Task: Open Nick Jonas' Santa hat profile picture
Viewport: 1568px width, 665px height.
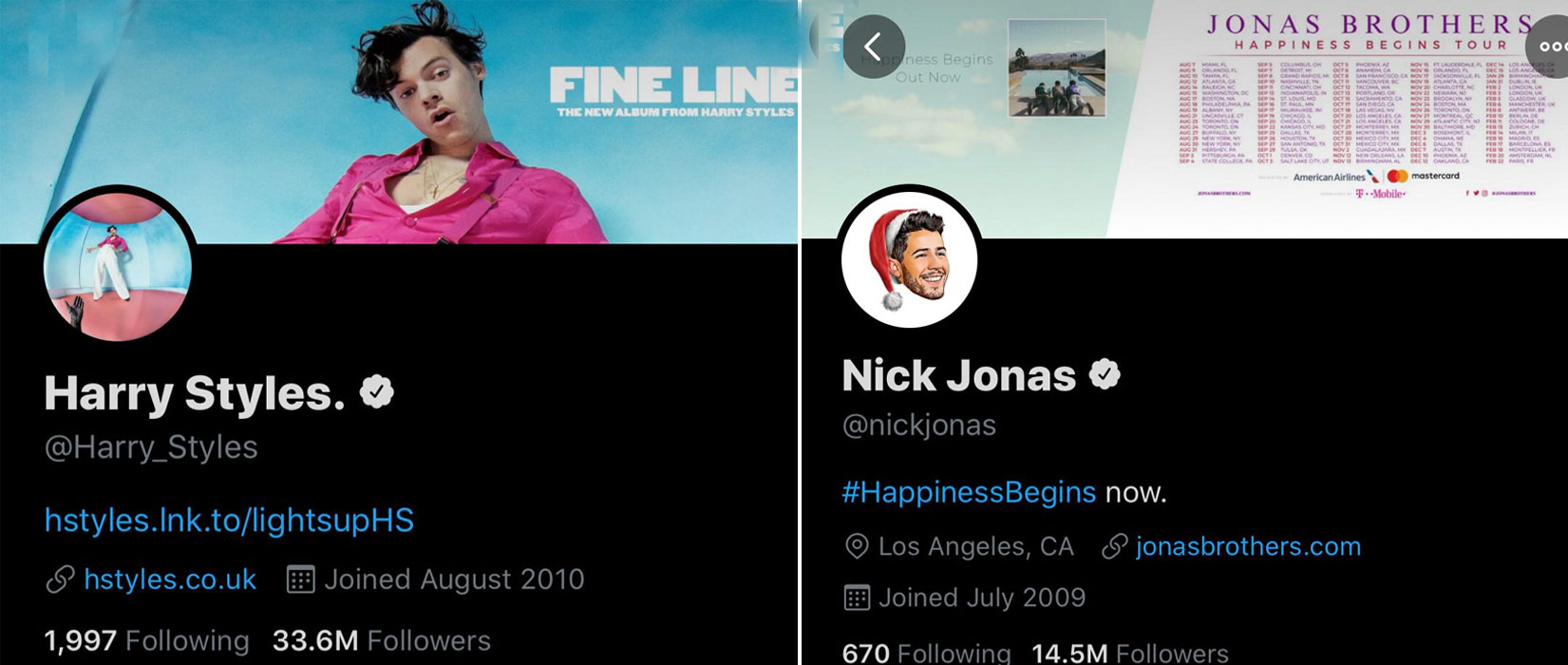Action: (910, 258)
